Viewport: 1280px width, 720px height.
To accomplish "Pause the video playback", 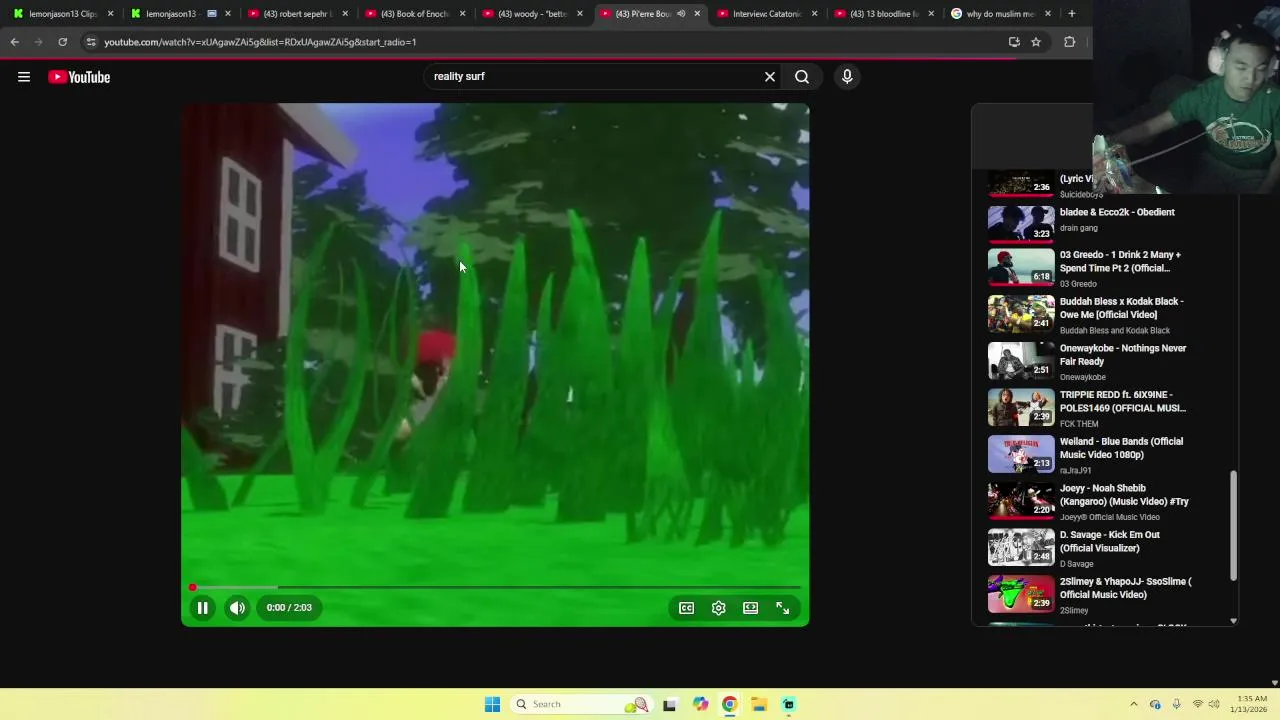I will coord(202,607).
